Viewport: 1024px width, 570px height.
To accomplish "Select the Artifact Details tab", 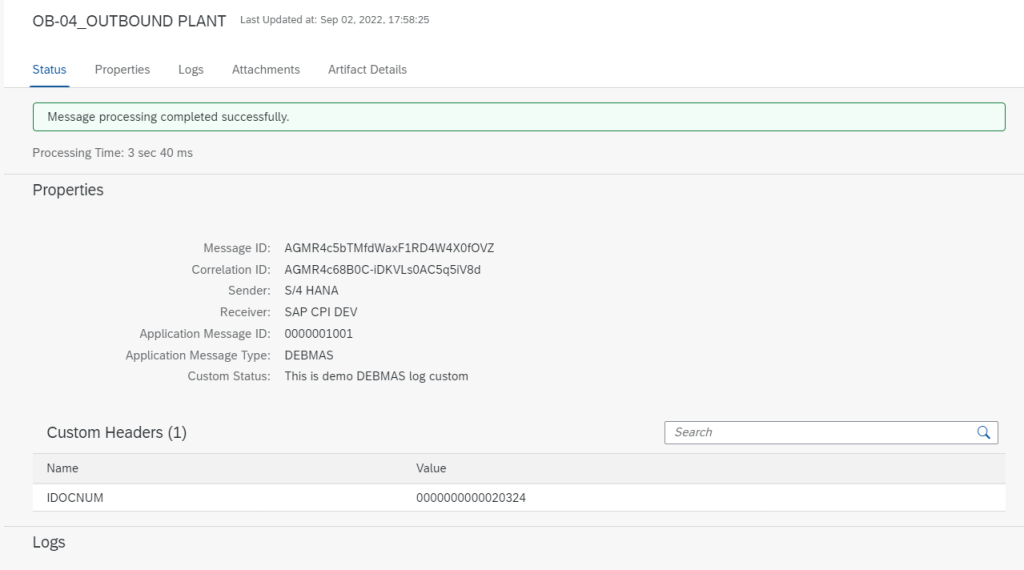I will pyautogui.click(x=367, y=70).
